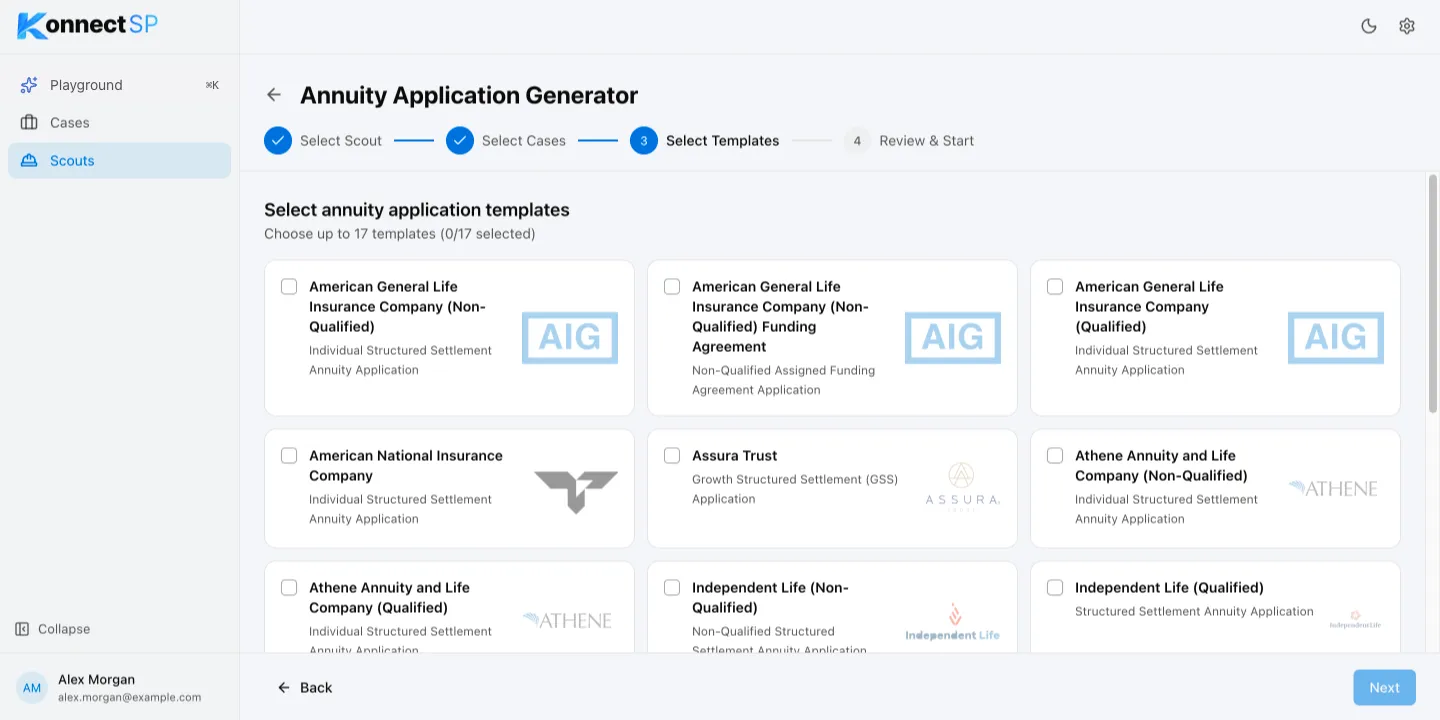Image resolution: width=1440 pixels, height=720 pixels.
Task: Open settings gear icon
Action: tap(1407, 26)
